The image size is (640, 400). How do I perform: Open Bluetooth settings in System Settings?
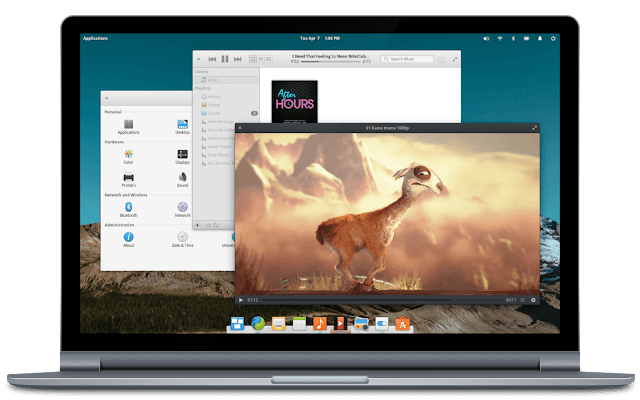(x=129, y=209)
